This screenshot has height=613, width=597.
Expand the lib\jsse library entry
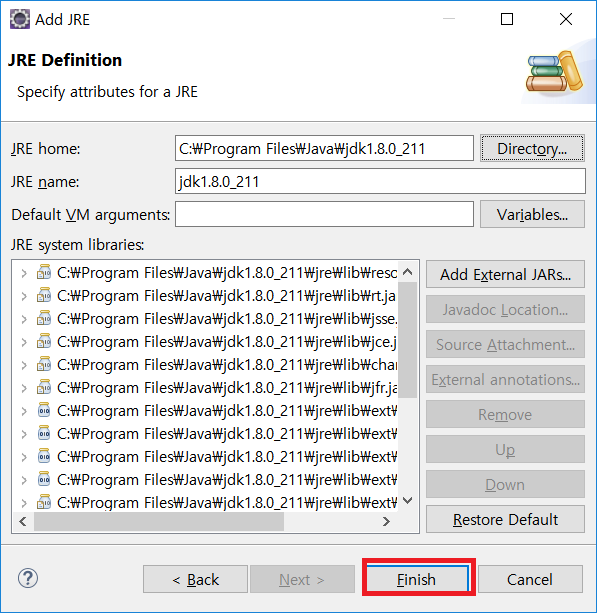[24, 319]
